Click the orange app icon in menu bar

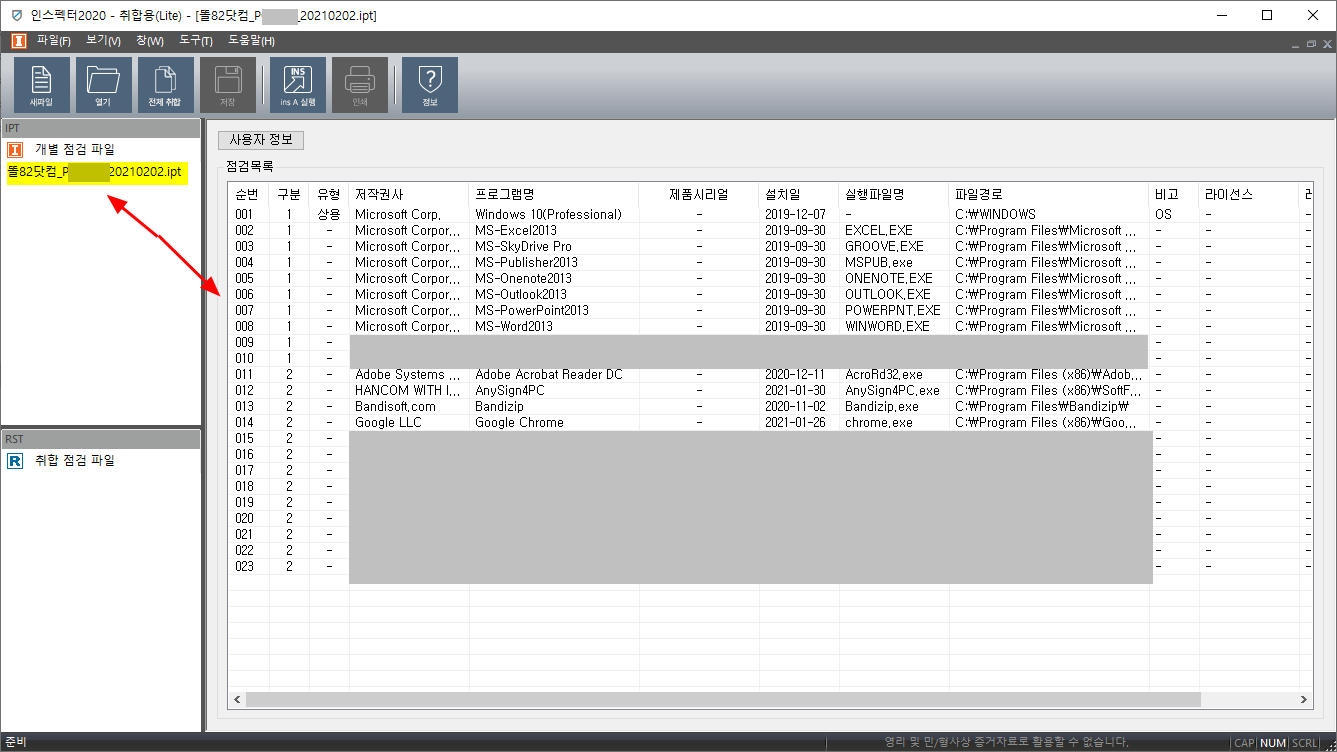coord(18,41)
